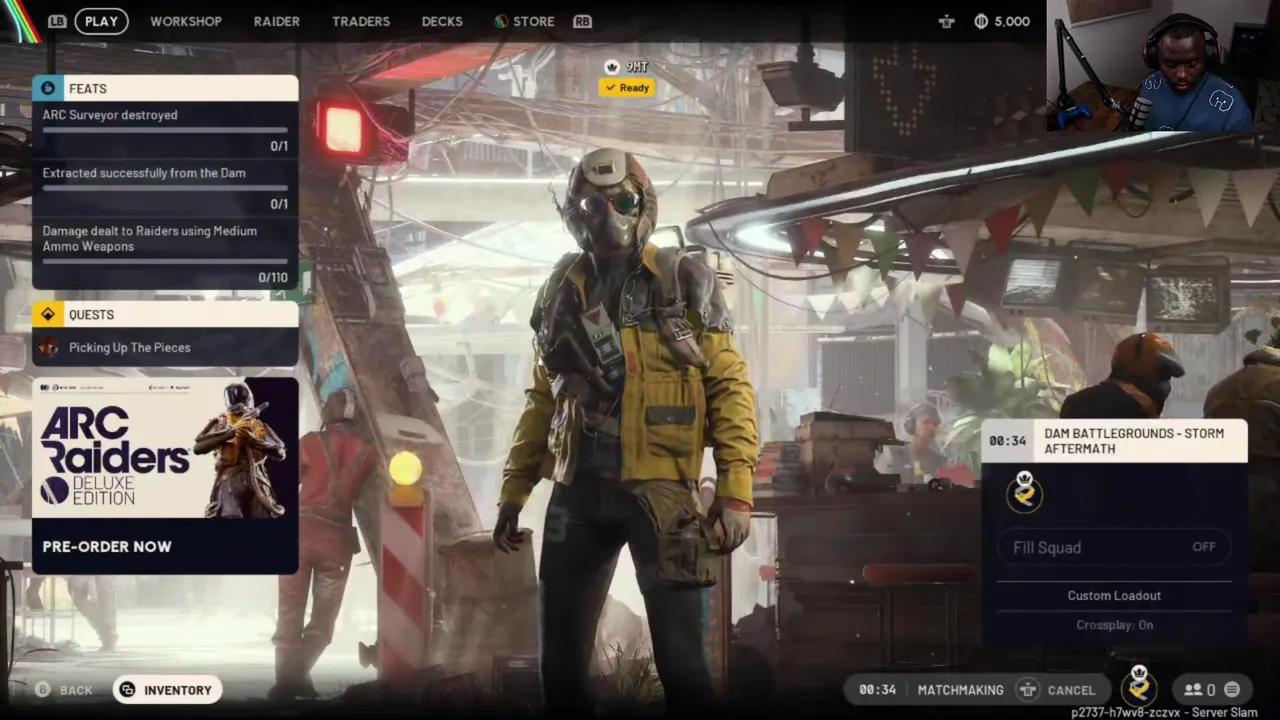Open the STORE tab
Viewport: 1280px width, 720px height.
[x=524, y=21]
